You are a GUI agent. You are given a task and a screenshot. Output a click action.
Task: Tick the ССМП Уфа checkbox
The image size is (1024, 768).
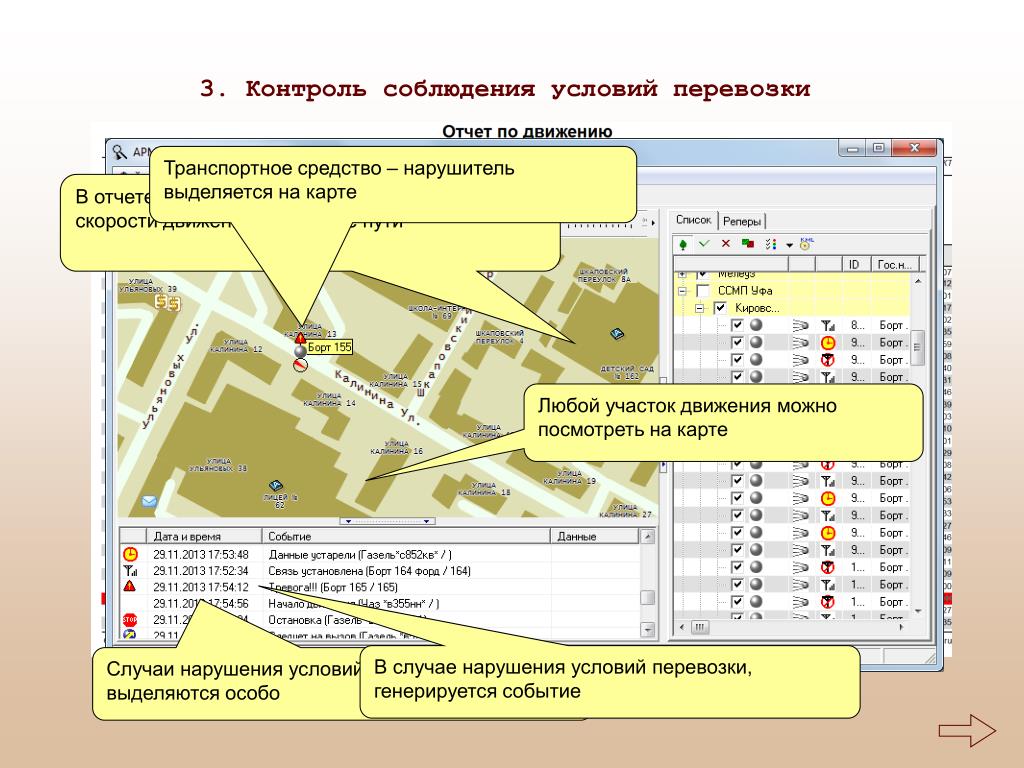tap(703, 291)
